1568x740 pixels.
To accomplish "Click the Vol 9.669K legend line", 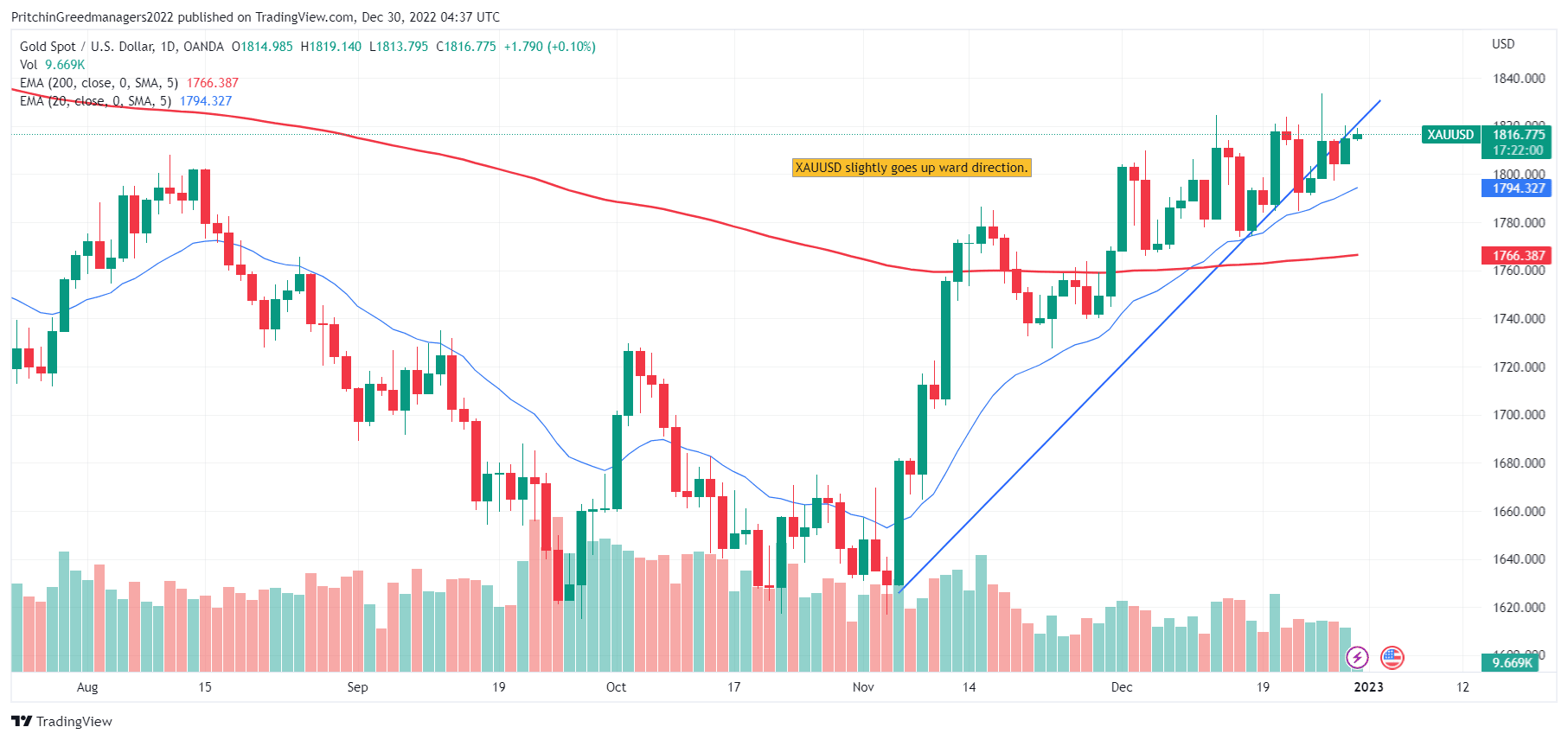I will point(53,65).
